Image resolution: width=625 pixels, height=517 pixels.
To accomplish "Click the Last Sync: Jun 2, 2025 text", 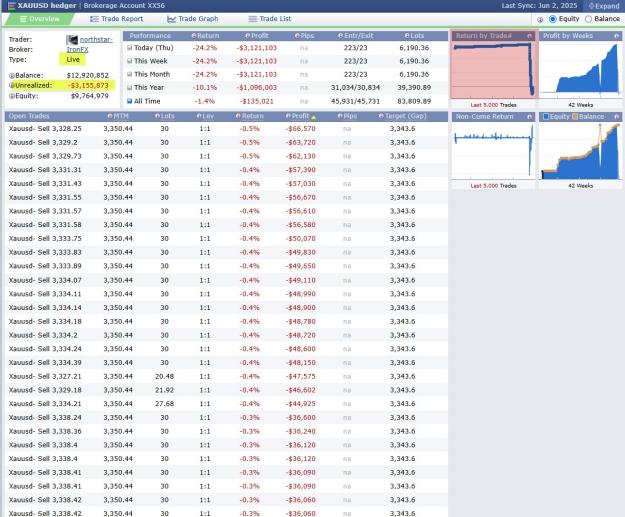I will pyautogui.click(x=539, y=6).
